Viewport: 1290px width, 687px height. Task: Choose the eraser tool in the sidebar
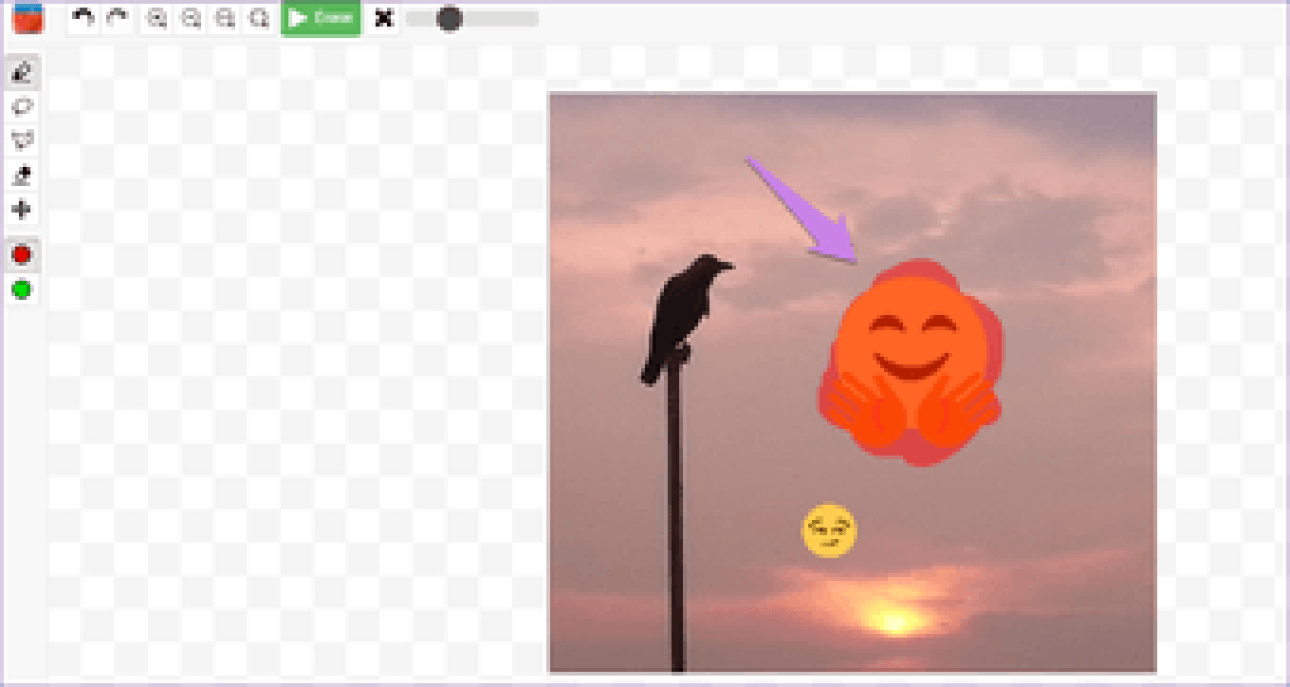[x=22, y=175]
